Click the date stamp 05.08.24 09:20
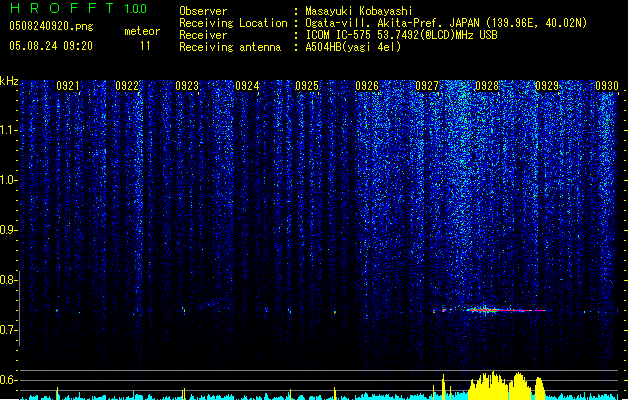This screenshot has width=629, height=400. coord(51,46)
